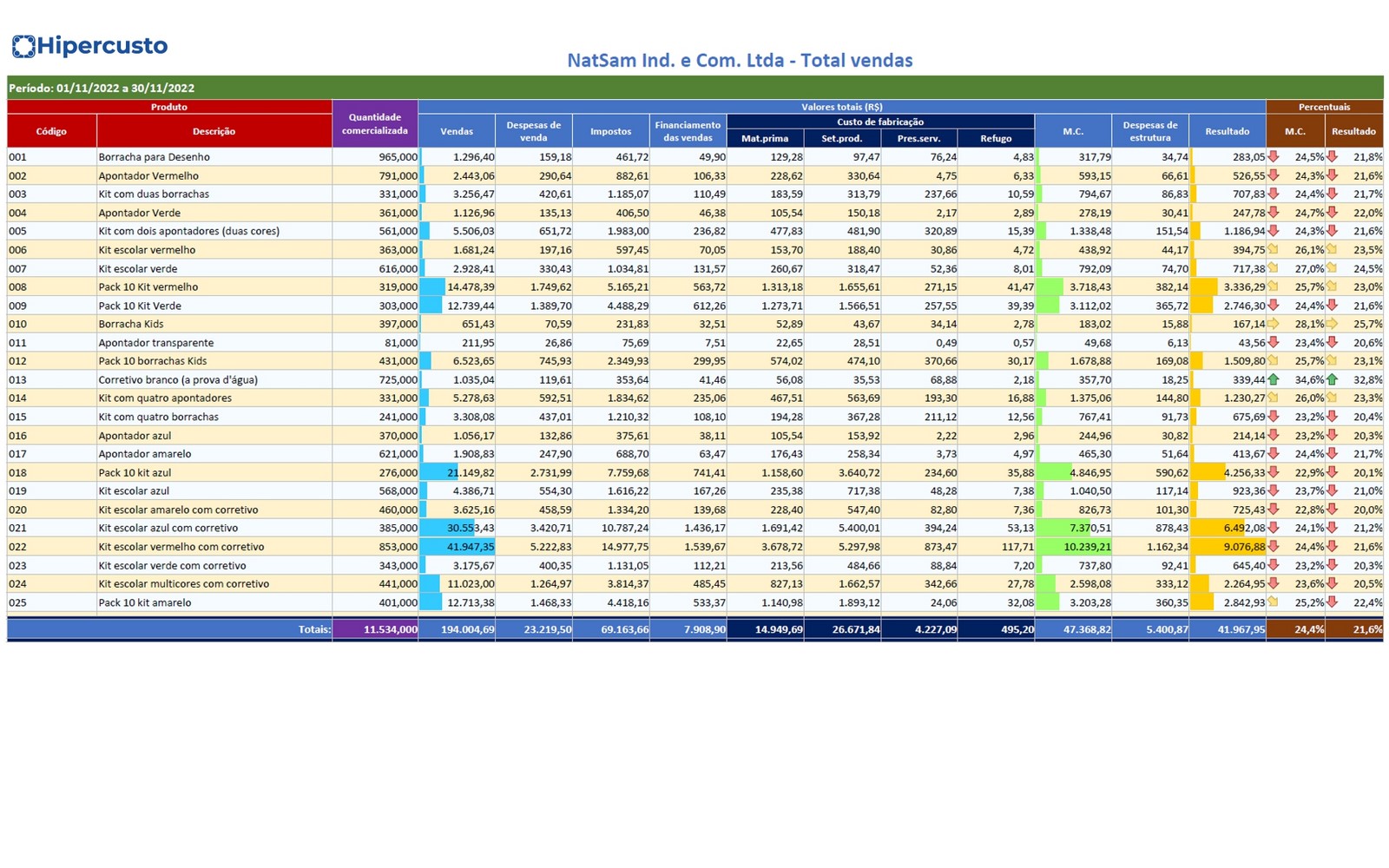Select total Vendas 194.004,69

point(457,629)
